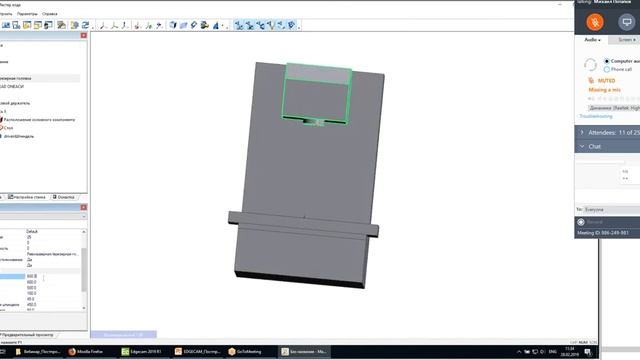The height and width of the screenshot is (360, 640).
Task: Click the '100.0' property value
Action: click(31, 293)
